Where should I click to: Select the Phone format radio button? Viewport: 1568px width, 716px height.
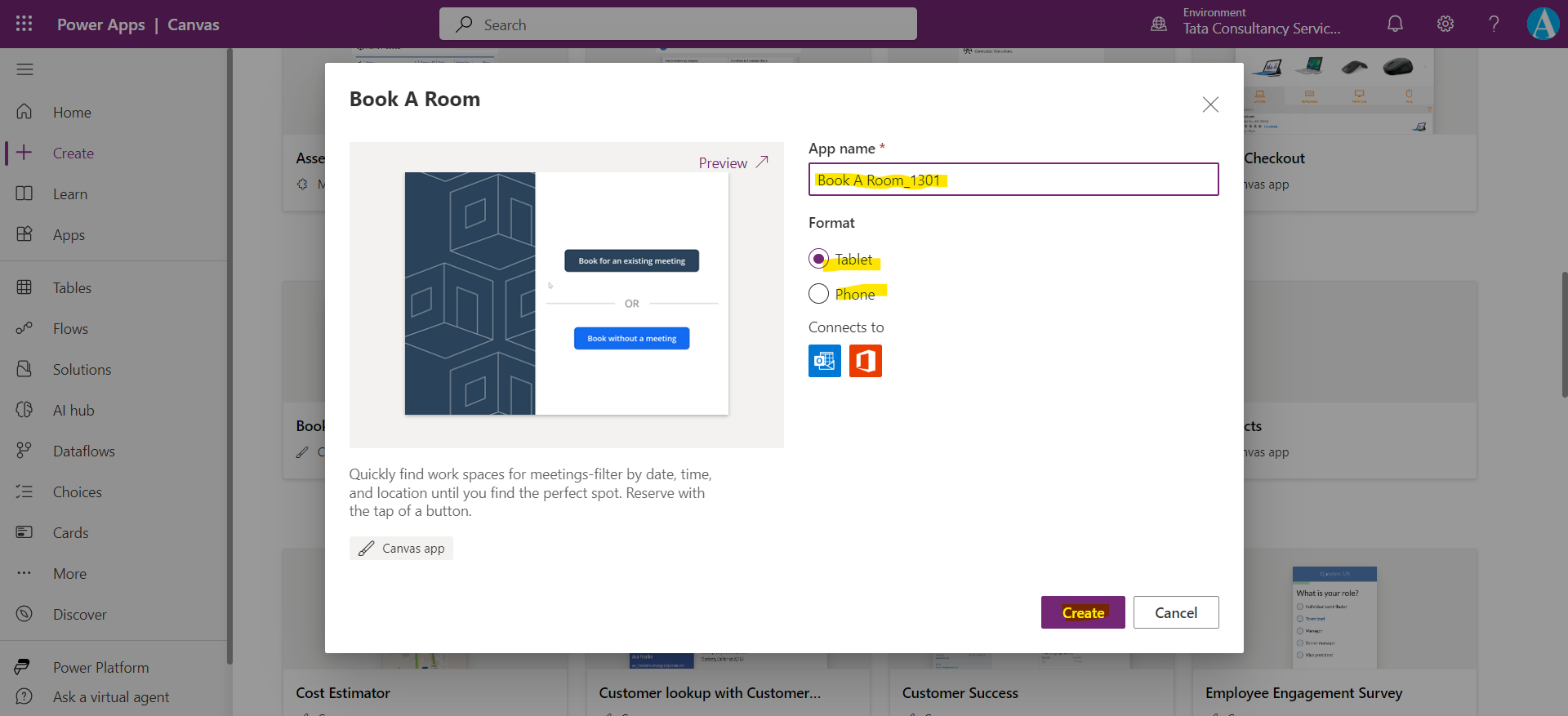click(818, 293)
